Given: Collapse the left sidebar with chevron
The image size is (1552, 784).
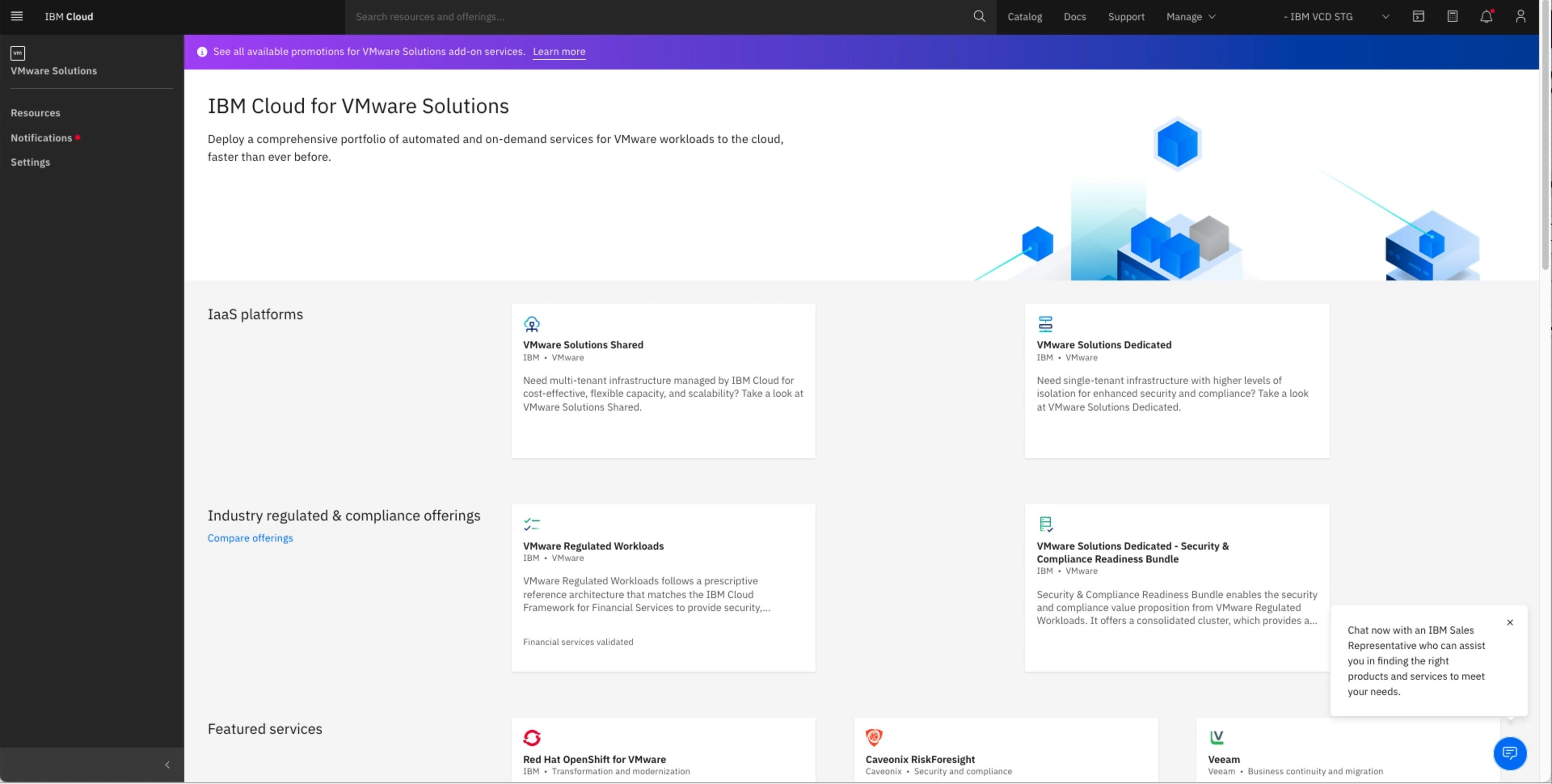Looking at the screenshot, I should (167, 765).
